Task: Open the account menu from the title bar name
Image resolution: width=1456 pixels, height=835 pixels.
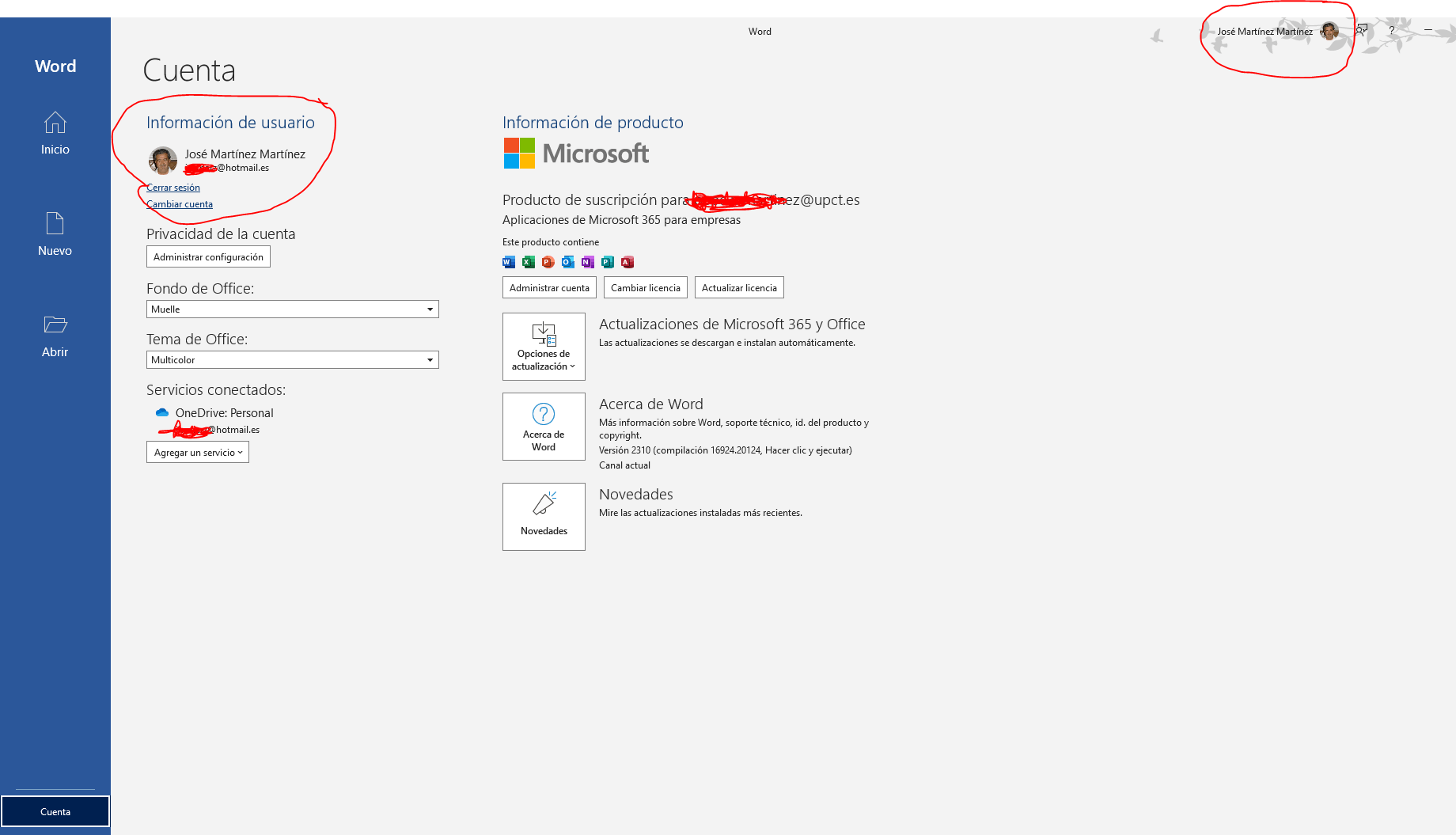Action: [x=1265, y=32]
